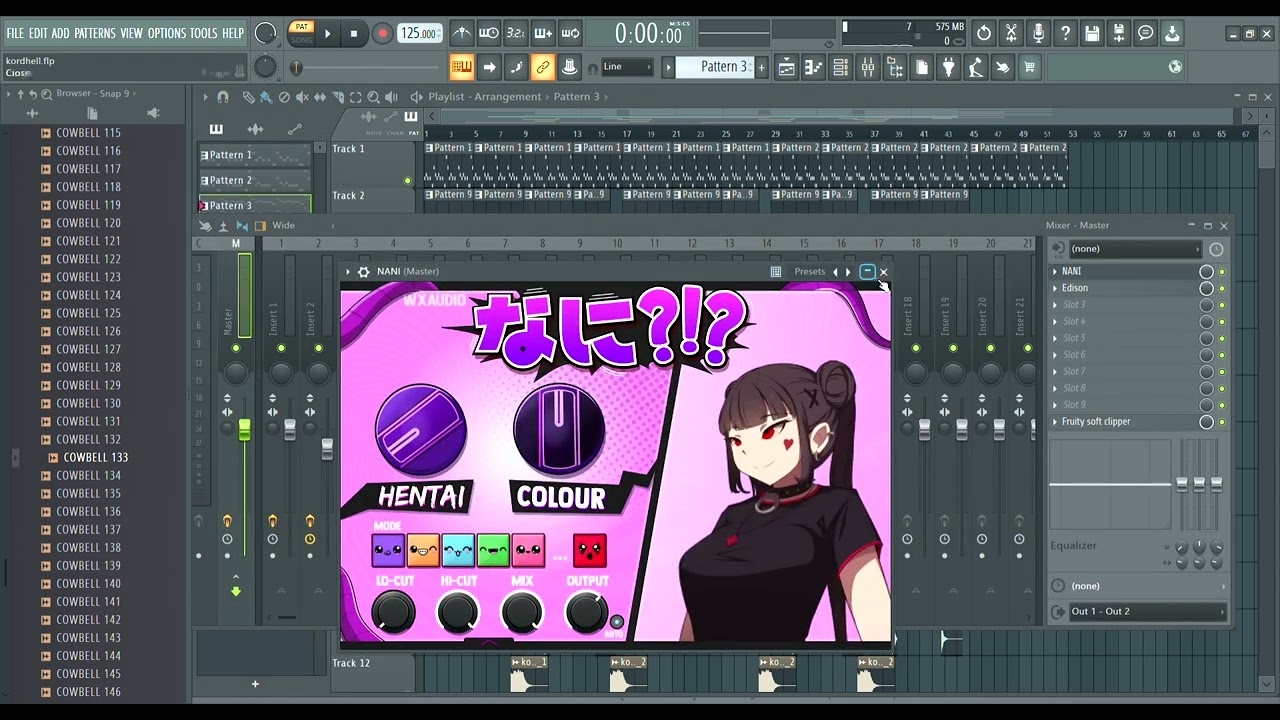Open the ADD menu

click(61, 33)
